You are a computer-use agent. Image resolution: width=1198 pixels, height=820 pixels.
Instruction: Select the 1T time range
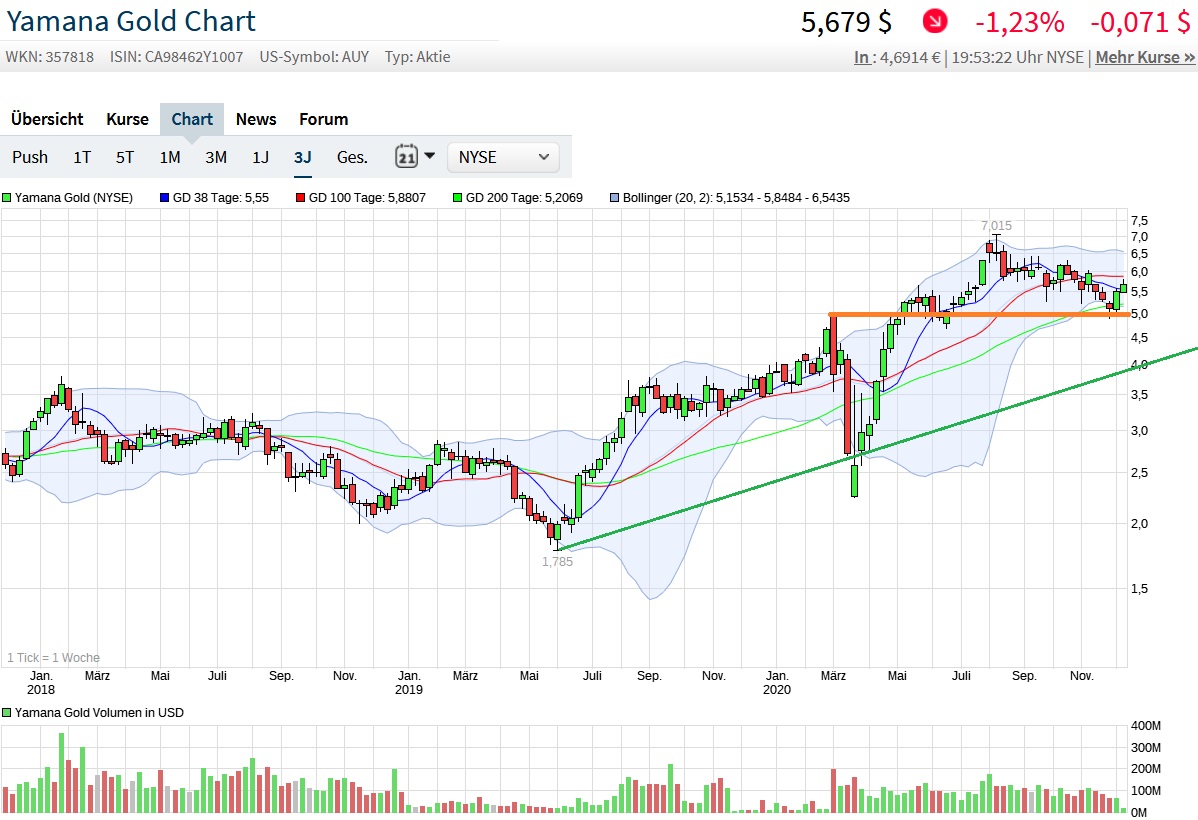(82, 157)
